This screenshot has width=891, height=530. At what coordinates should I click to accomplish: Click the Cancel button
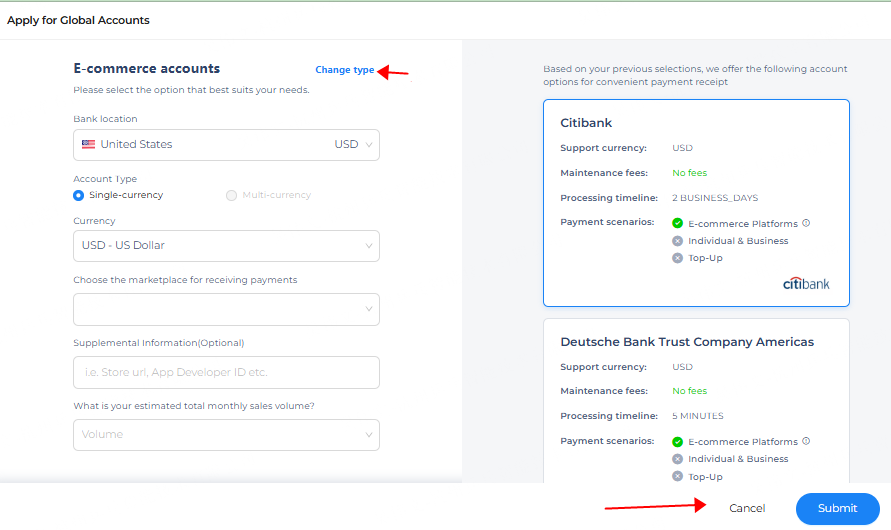pos(747,508)
